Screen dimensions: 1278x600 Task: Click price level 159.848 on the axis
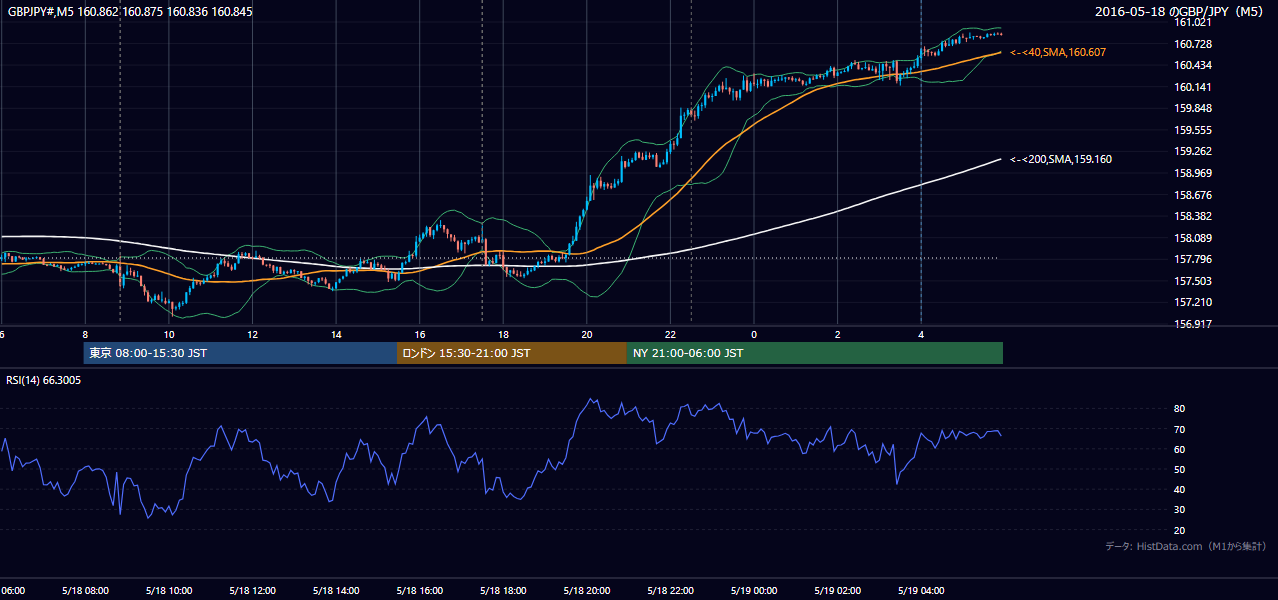tap(1193, 108)
